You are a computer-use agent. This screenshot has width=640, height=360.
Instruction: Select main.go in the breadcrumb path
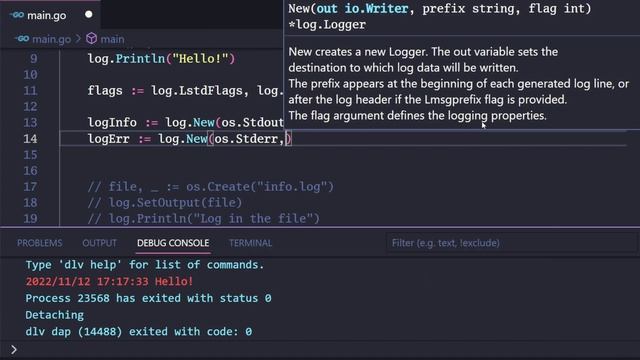(x=51, y=39)
